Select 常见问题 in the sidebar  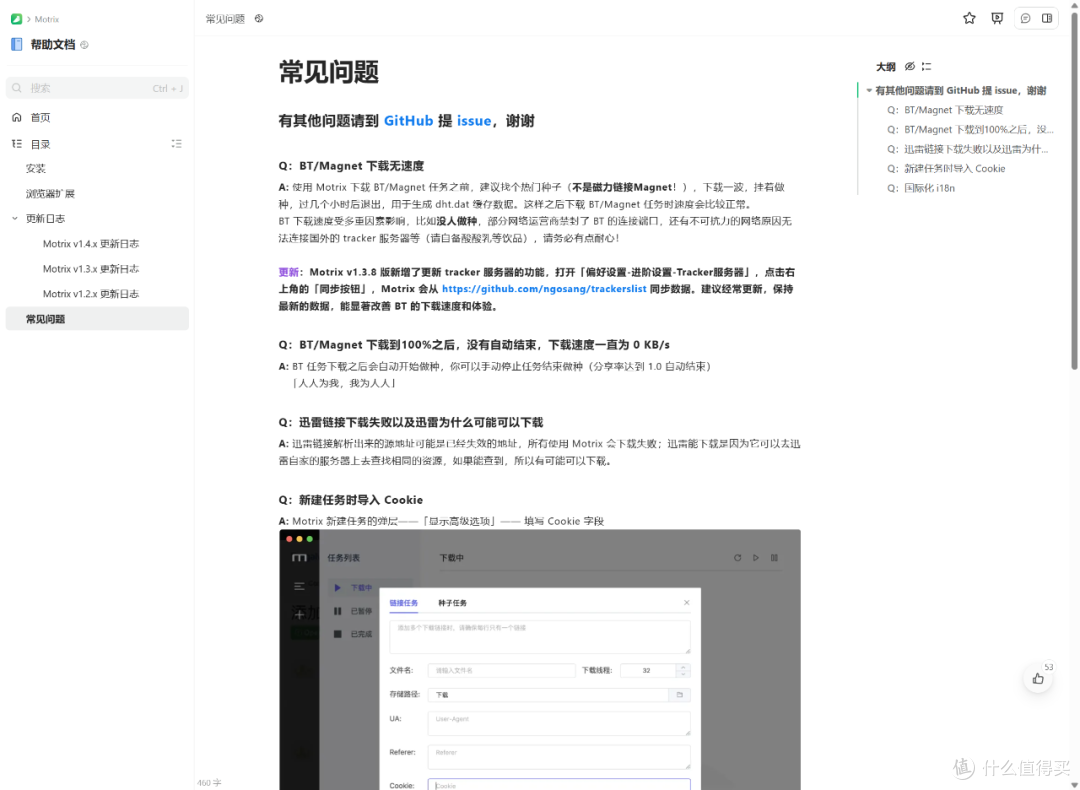[97, 319]
